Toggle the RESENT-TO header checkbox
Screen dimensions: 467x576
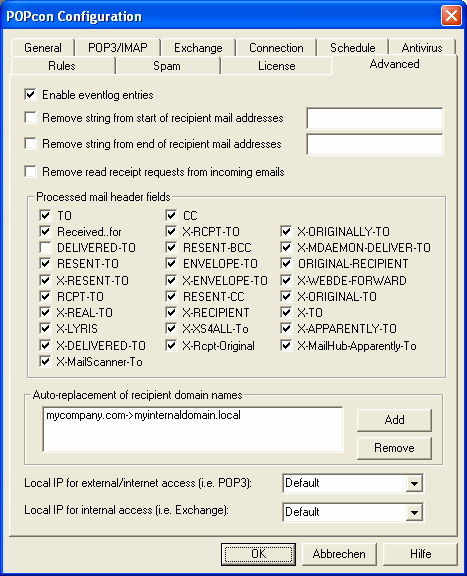pyautogui.click(x=45, y=263)
